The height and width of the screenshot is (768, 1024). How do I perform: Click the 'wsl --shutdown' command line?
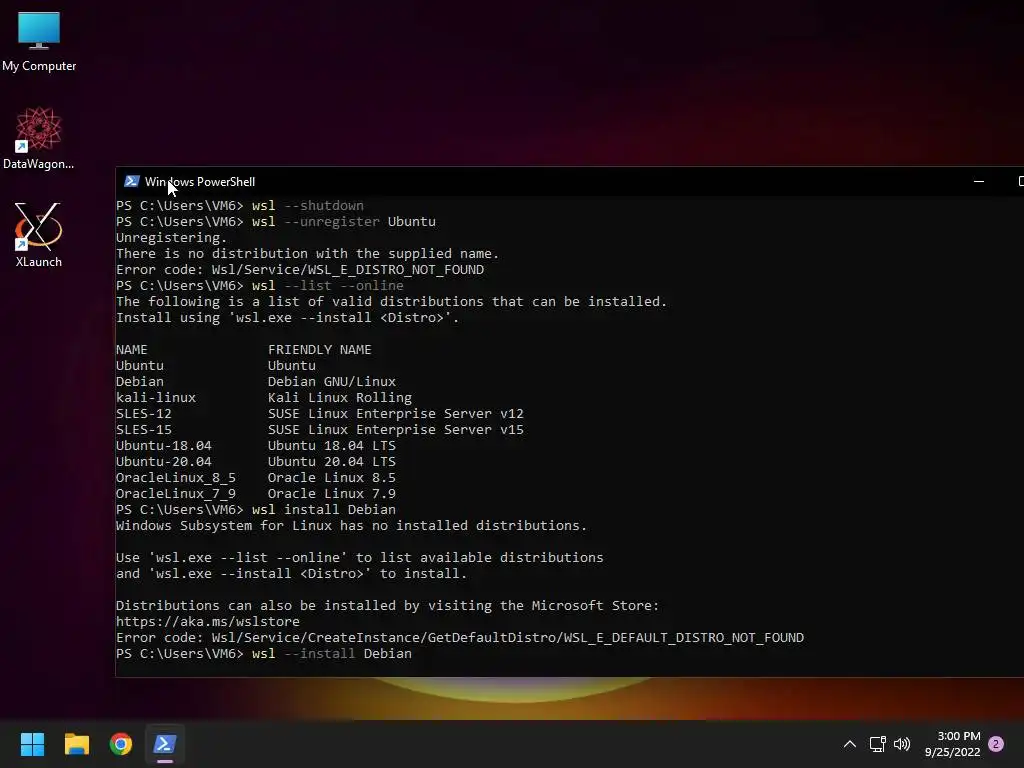click(x=240, y=206)
